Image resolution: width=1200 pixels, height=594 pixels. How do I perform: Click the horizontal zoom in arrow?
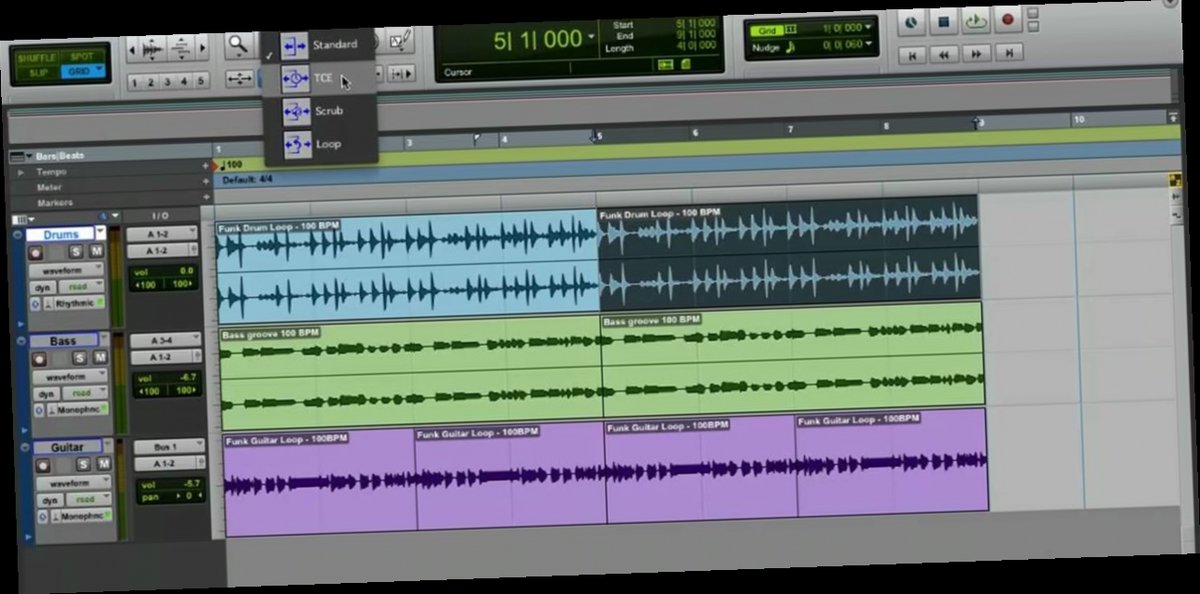tap(202, 49)
